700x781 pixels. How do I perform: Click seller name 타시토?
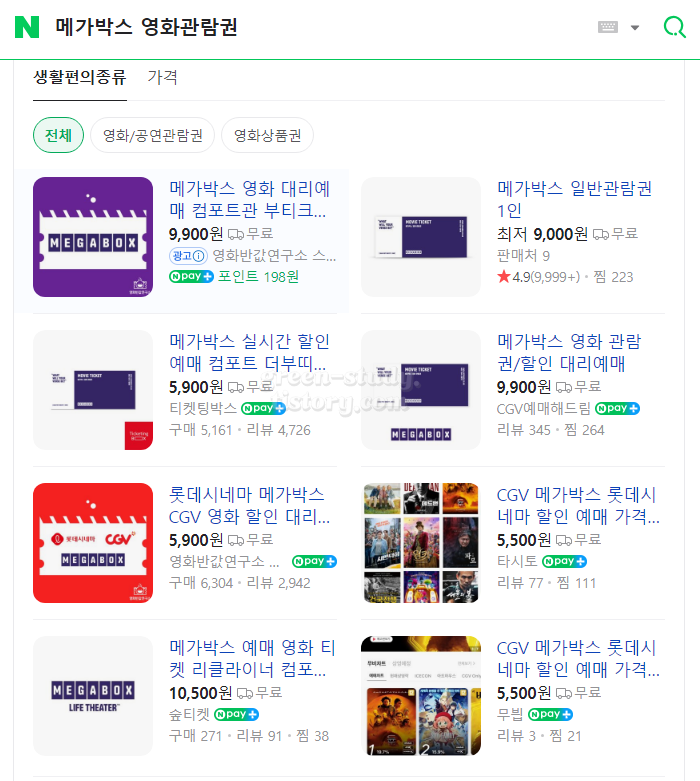(x=517, y=561)
